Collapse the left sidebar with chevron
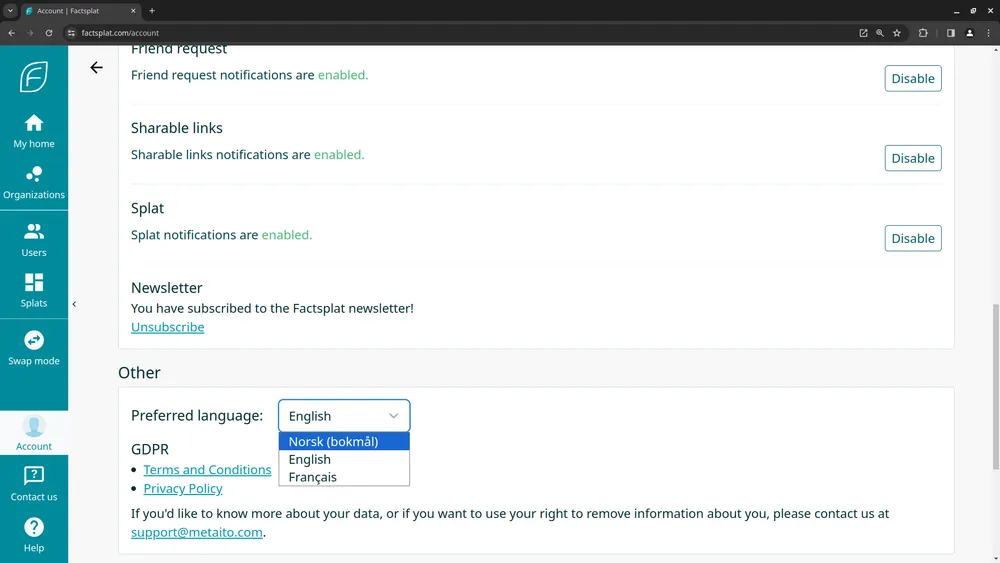 74,304
